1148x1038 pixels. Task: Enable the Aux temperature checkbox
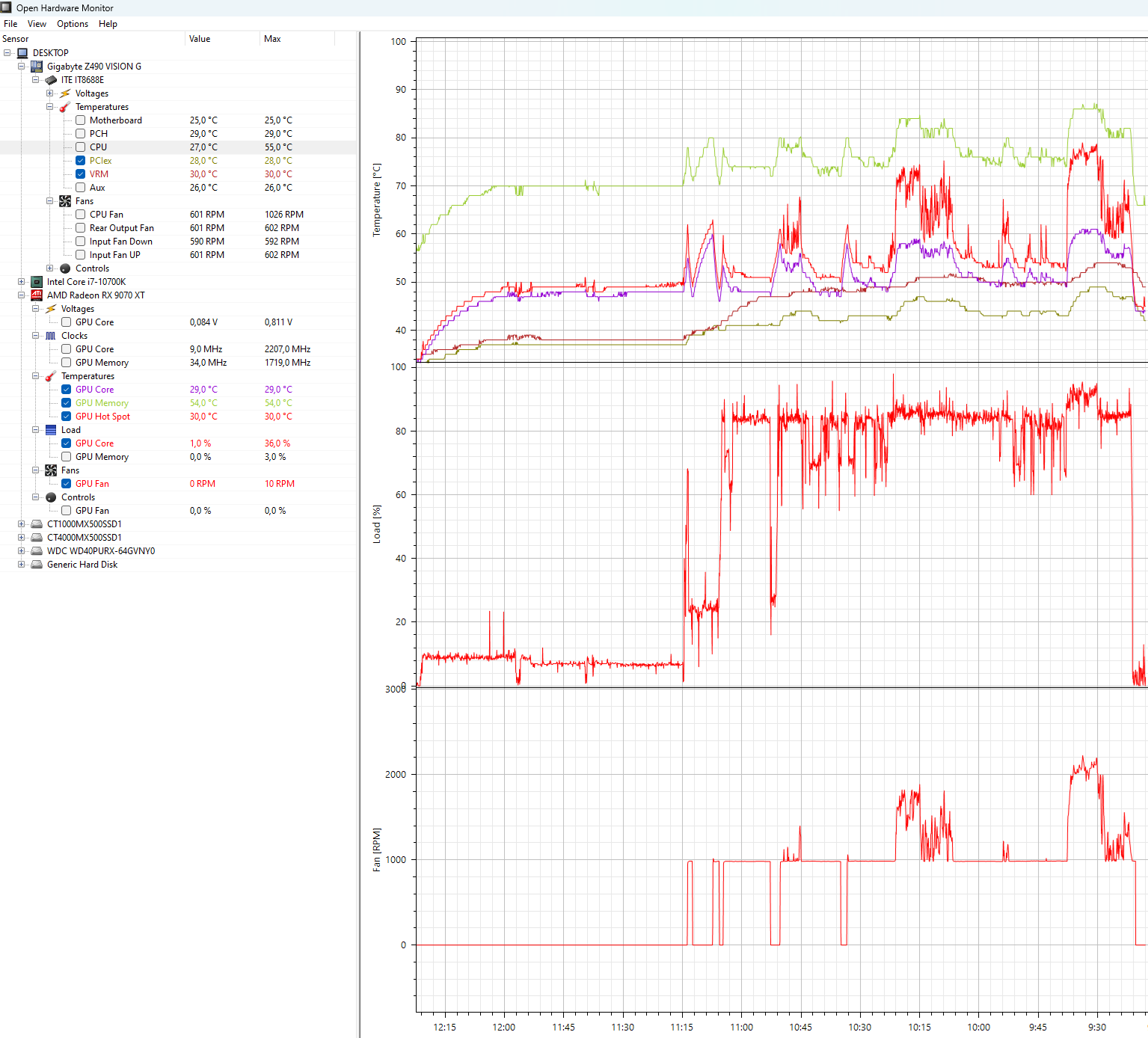80,188
